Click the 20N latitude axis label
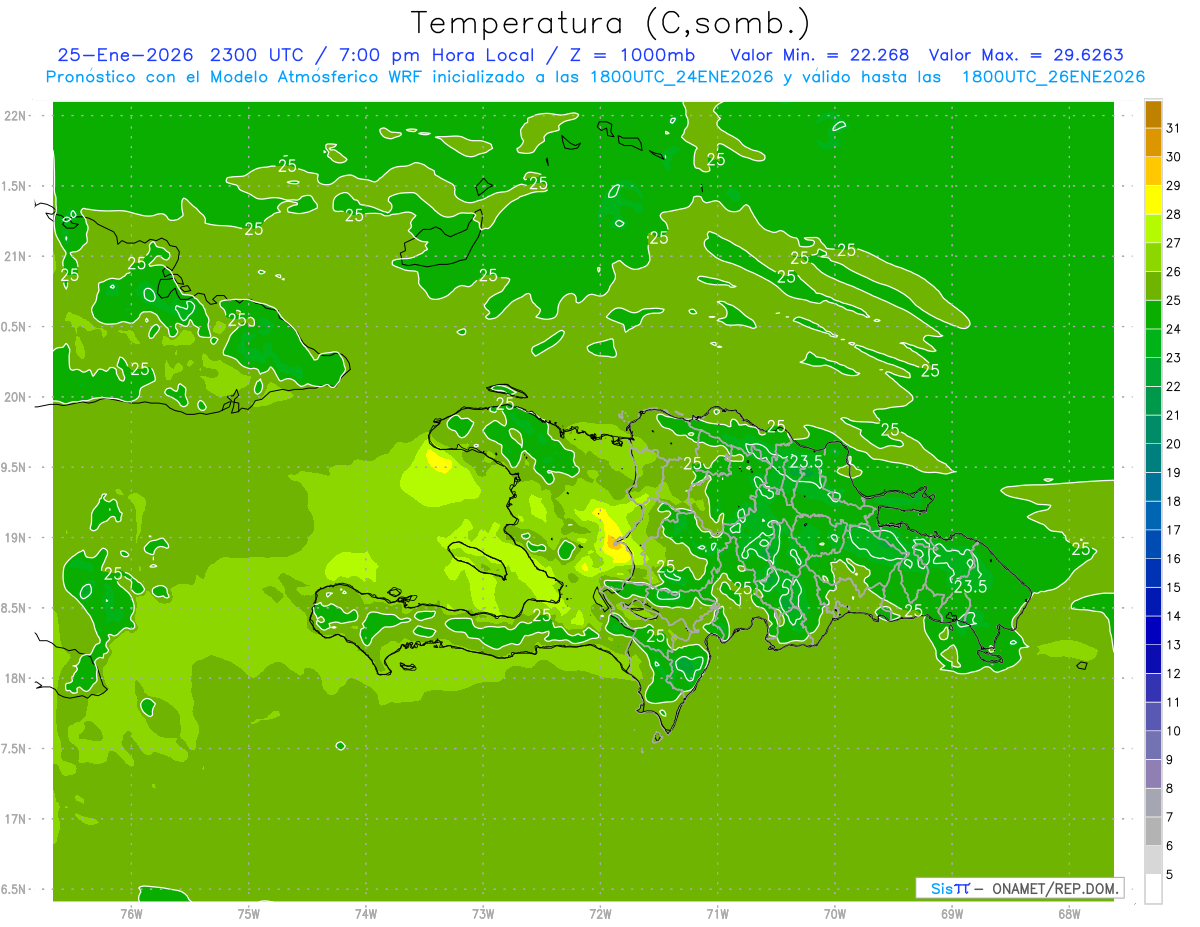Image resolution: width=1200 pixels, height=927 pixels. click(14, 397)
